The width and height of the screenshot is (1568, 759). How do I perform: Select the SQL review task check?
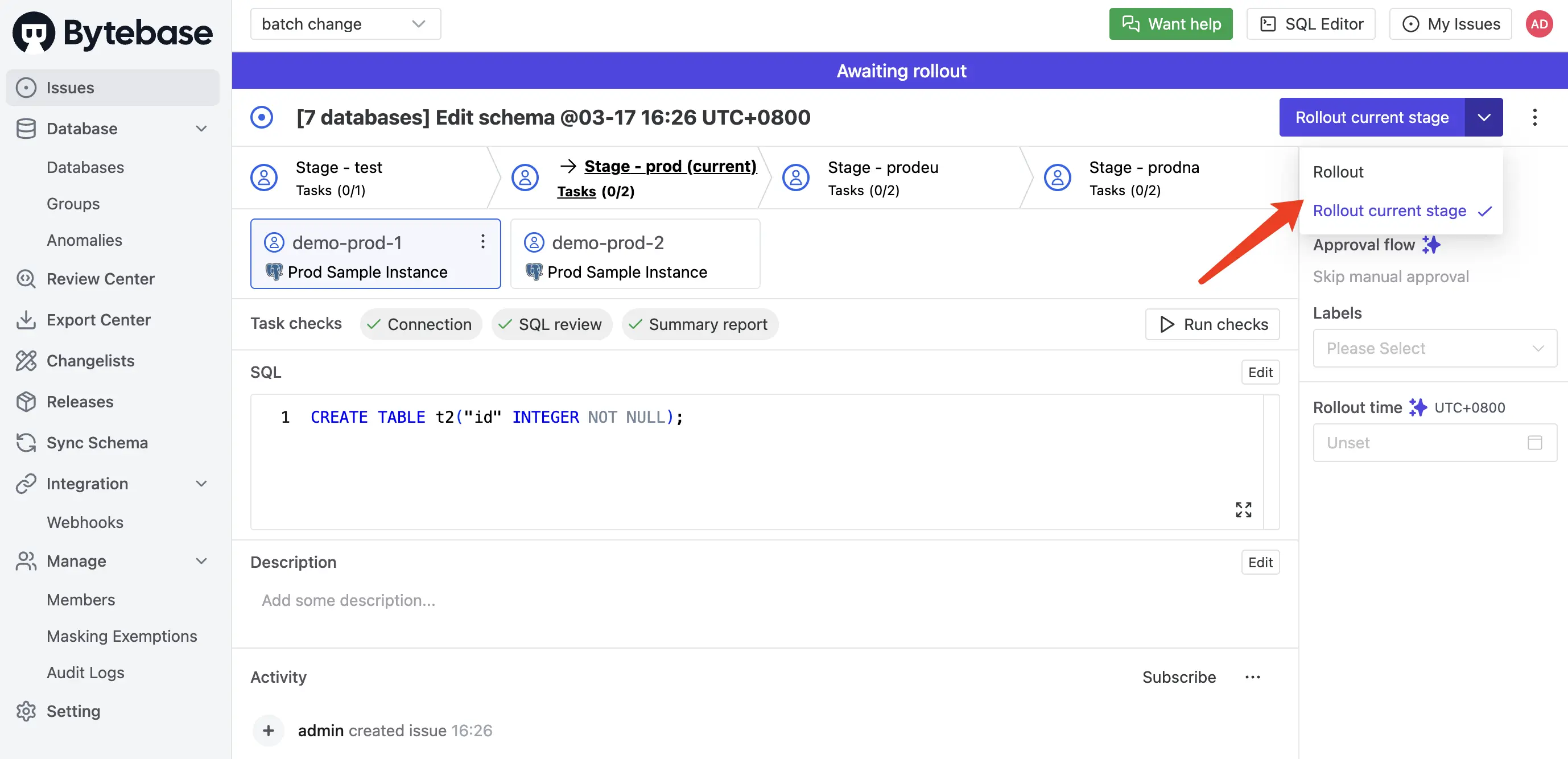click(x=551, y=324)
